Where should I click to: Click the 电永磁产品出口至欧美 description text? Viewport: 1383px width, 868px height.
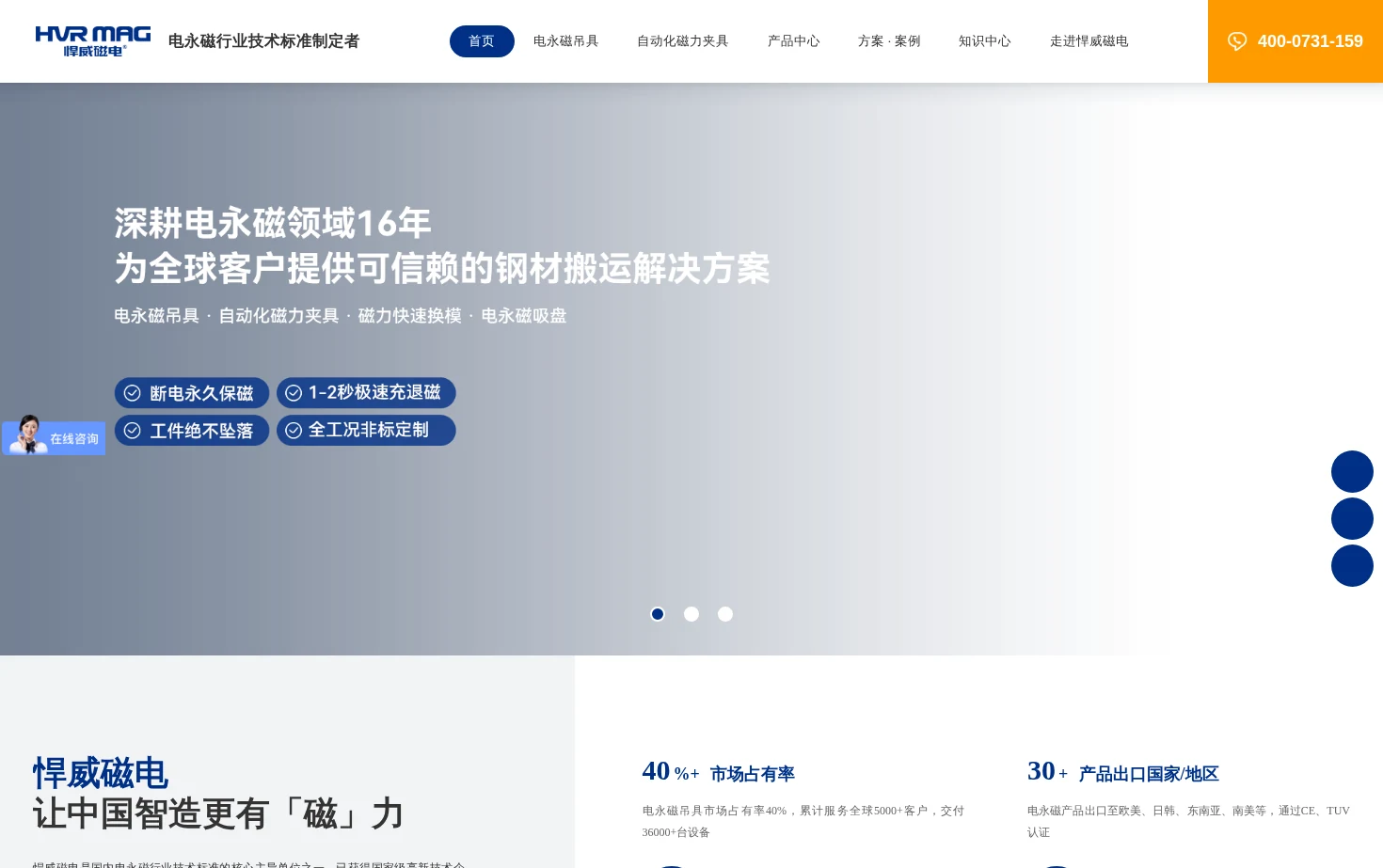click(x=1188, y=821)
